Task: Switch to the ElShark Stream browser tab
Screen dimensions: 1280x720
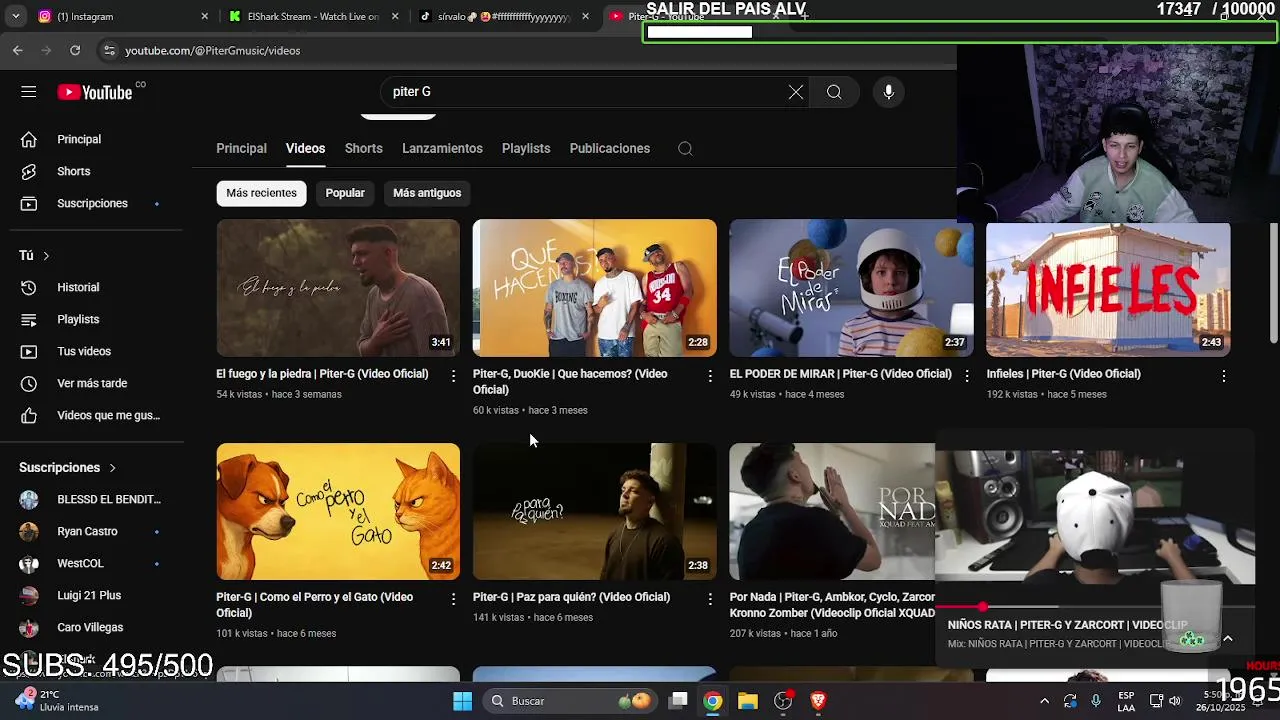Action: pyautogui.click(x=312, y=16)
